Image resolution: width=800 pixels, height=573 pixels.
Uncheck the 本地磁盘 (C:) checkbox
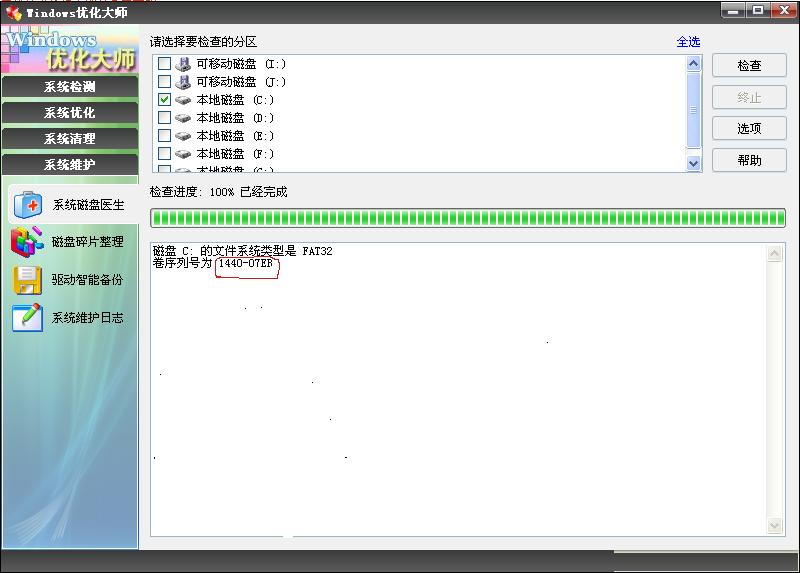164,99
